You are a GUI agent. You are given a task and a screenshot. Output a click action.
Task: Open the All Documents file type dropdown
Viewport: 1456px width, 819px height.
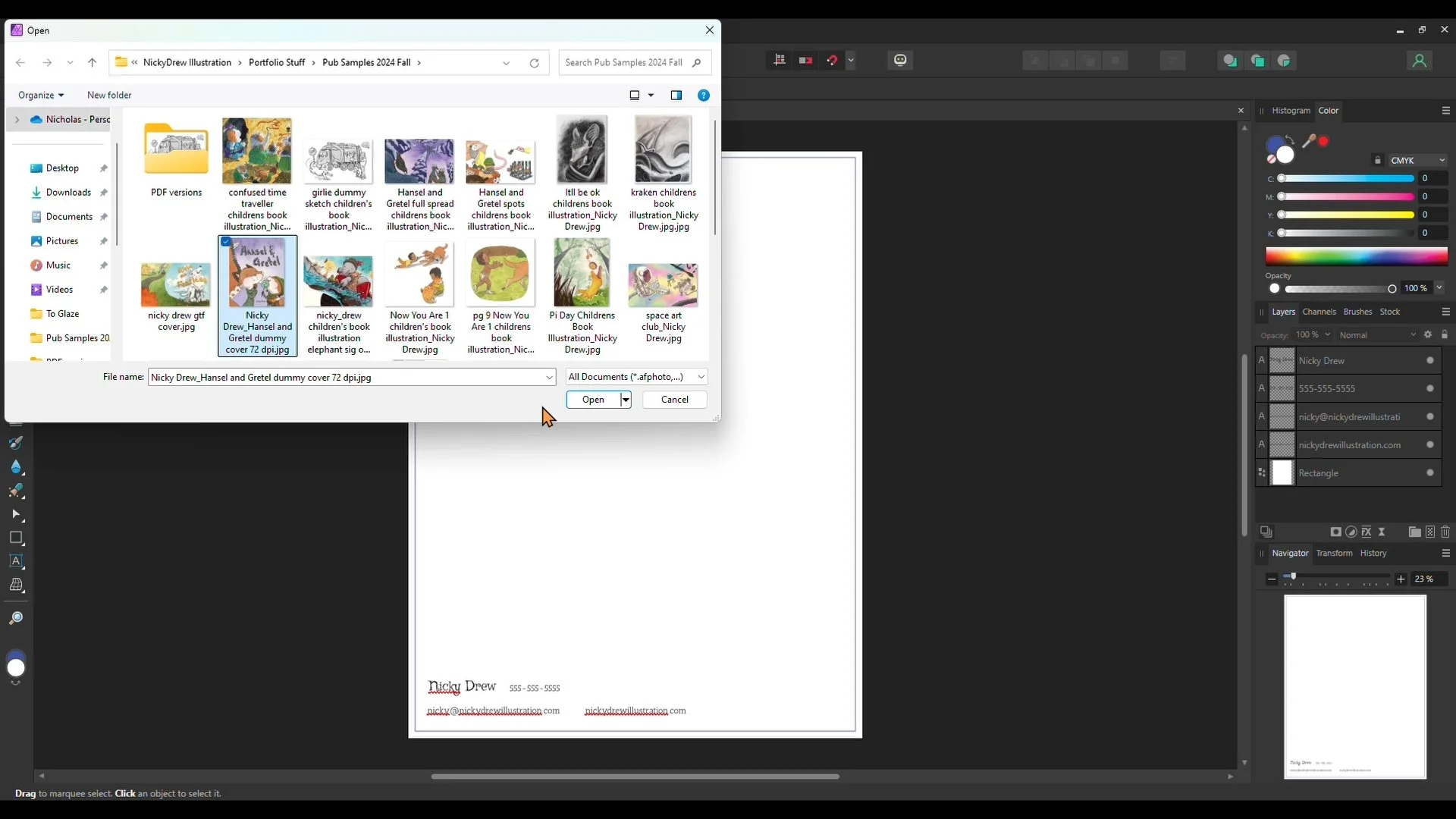(636, 377)
